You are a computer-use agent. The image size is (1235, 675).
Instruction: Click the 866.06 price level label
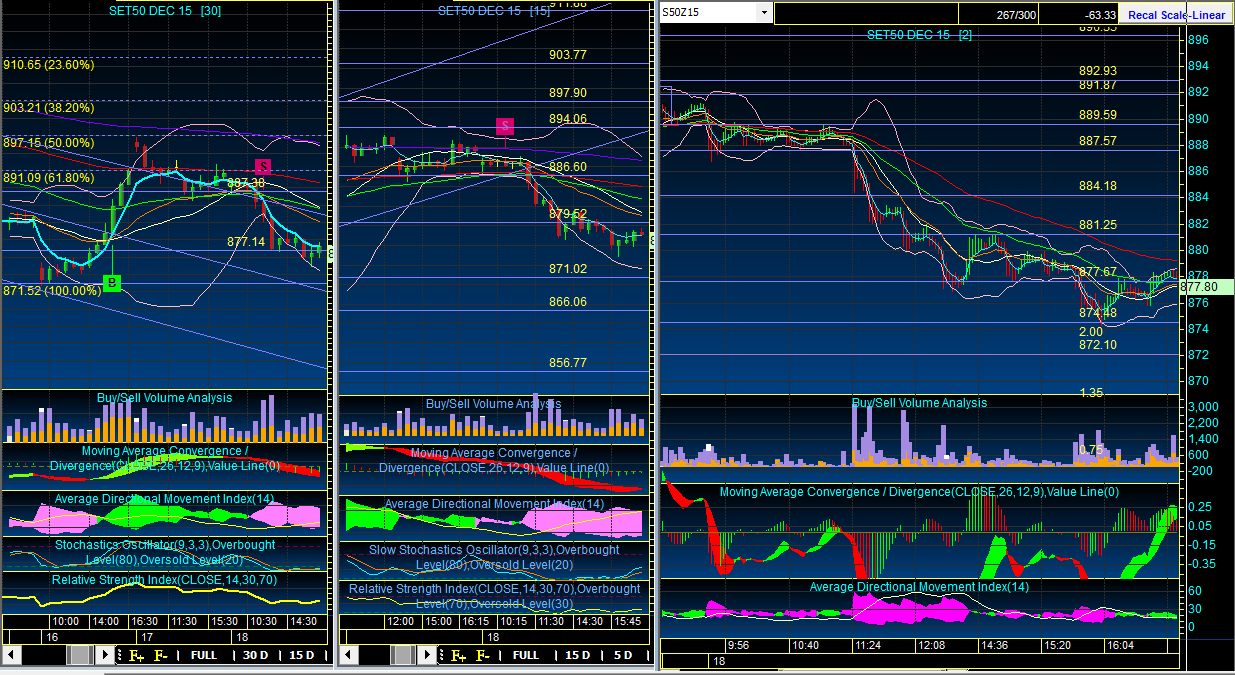point(568,302)
